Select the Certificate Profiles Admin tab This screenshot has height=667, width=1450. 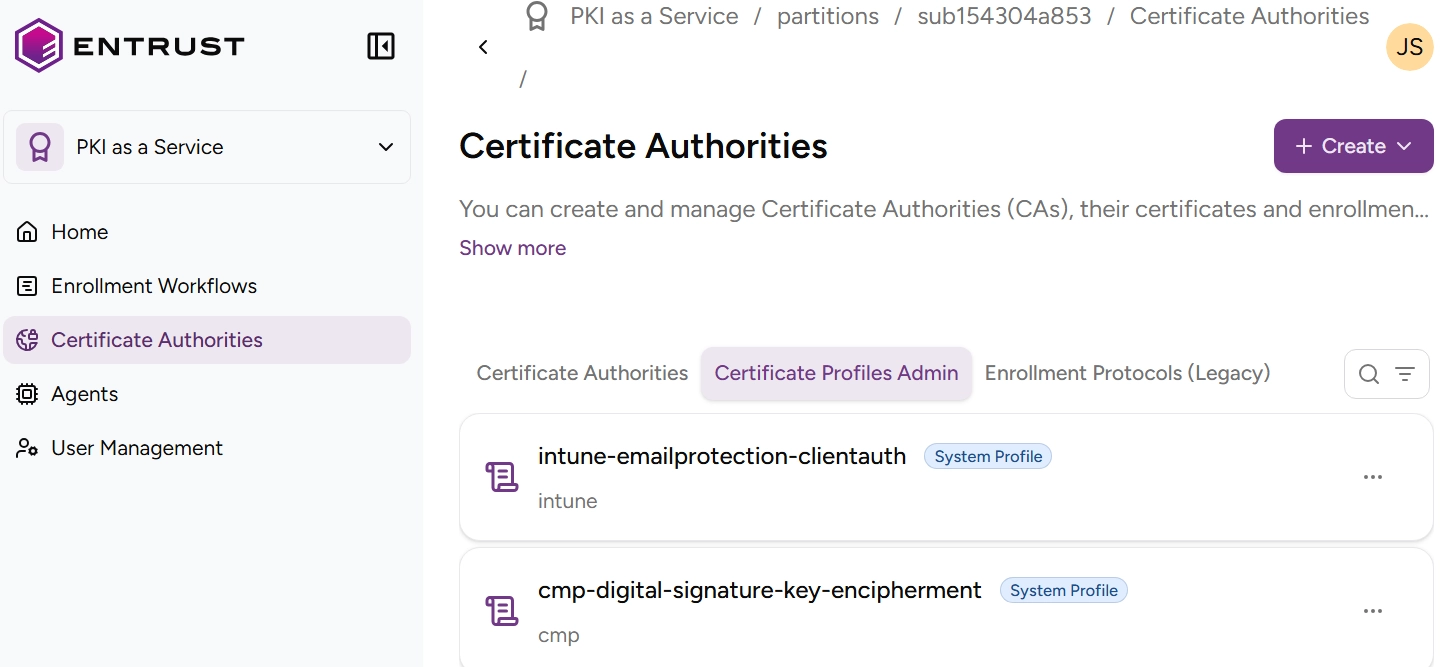(836, 373)
